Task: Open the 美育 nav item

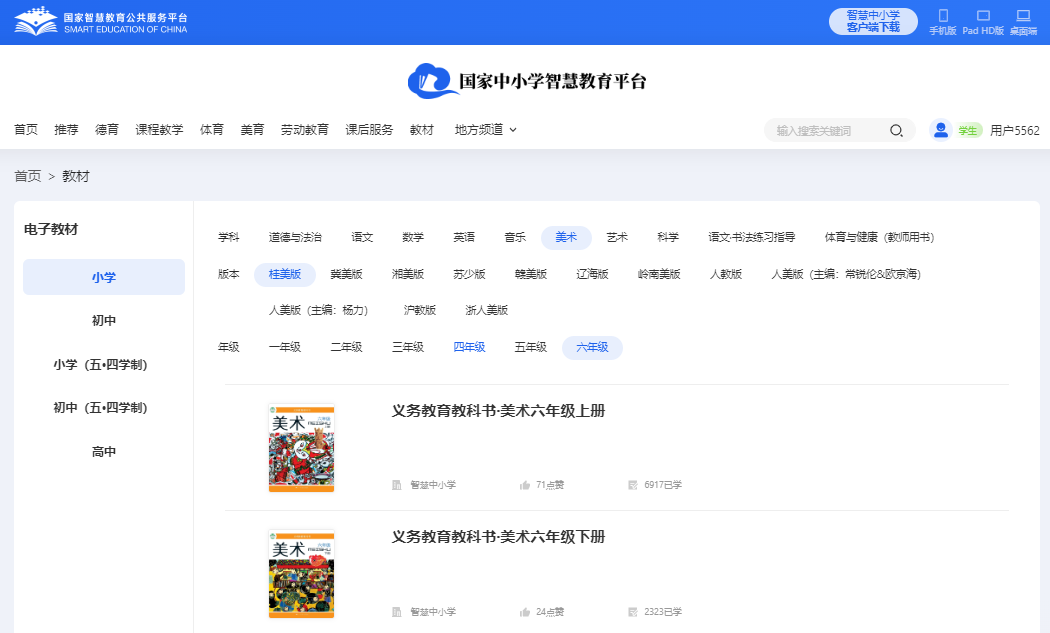Action: coord(252,130)
